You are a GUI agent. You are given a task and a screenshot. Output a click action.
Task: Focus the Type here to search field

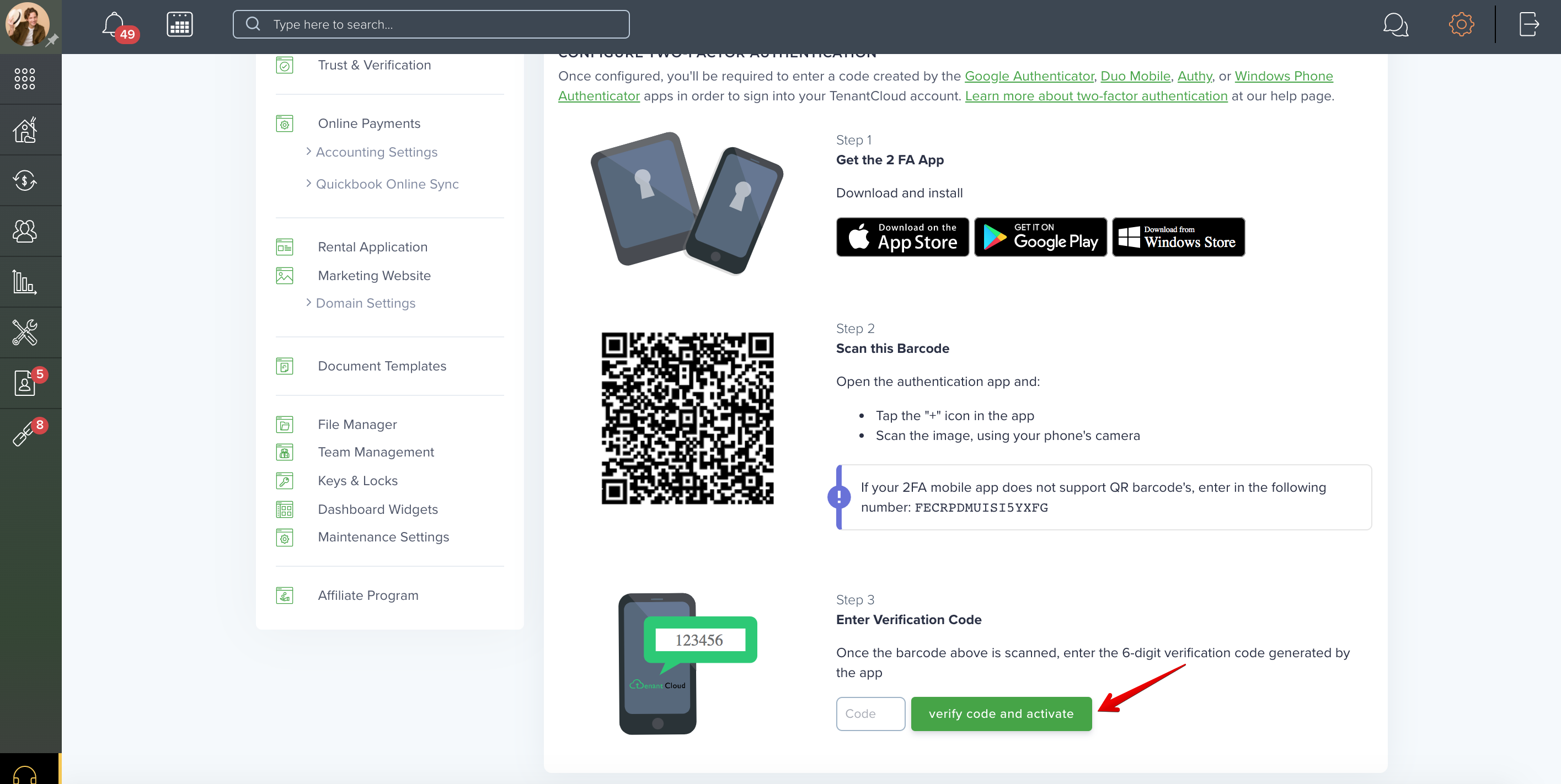point(431,25)
